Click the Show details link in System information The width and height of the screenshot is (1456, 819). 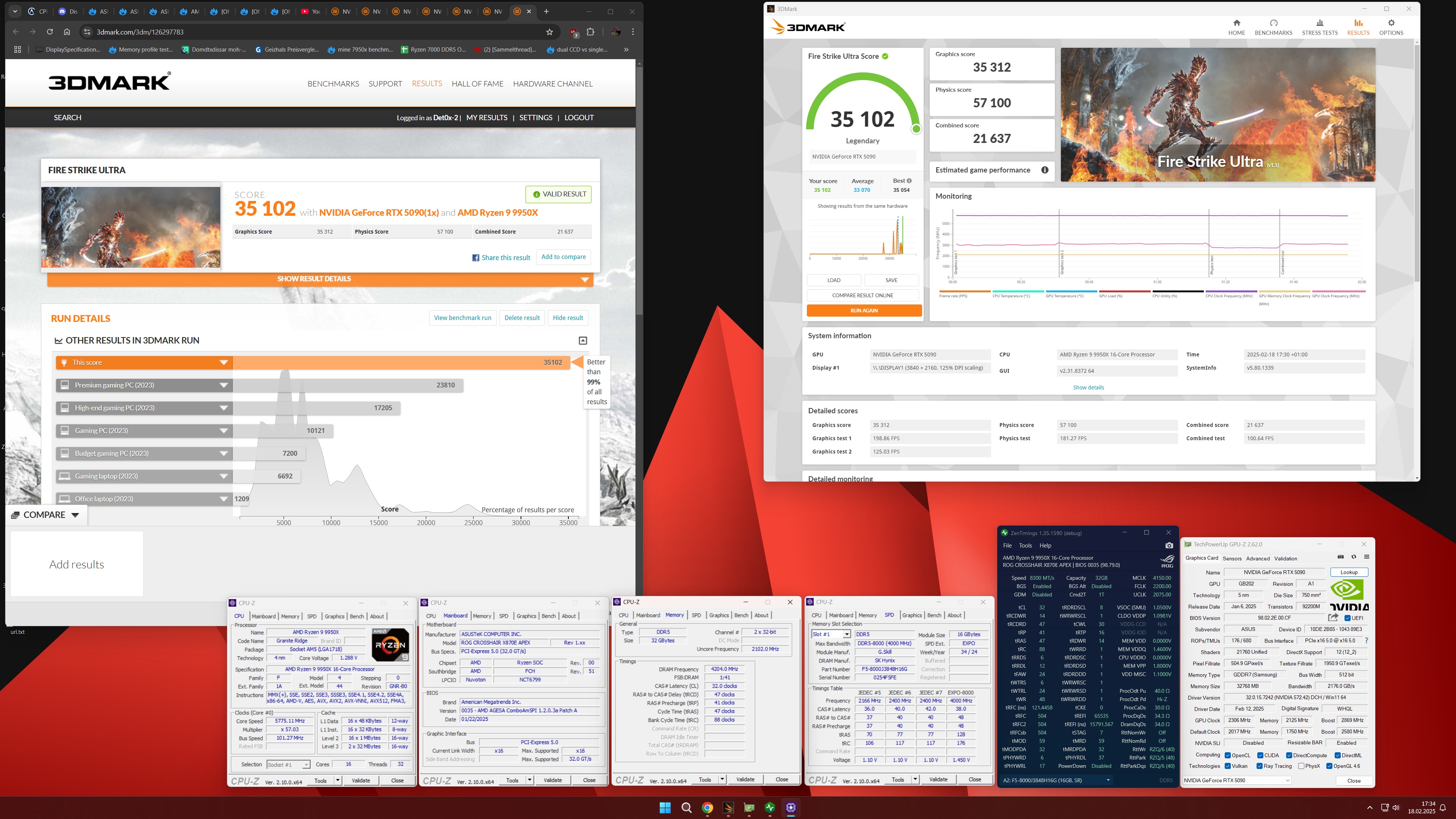tap(1088, 388)
